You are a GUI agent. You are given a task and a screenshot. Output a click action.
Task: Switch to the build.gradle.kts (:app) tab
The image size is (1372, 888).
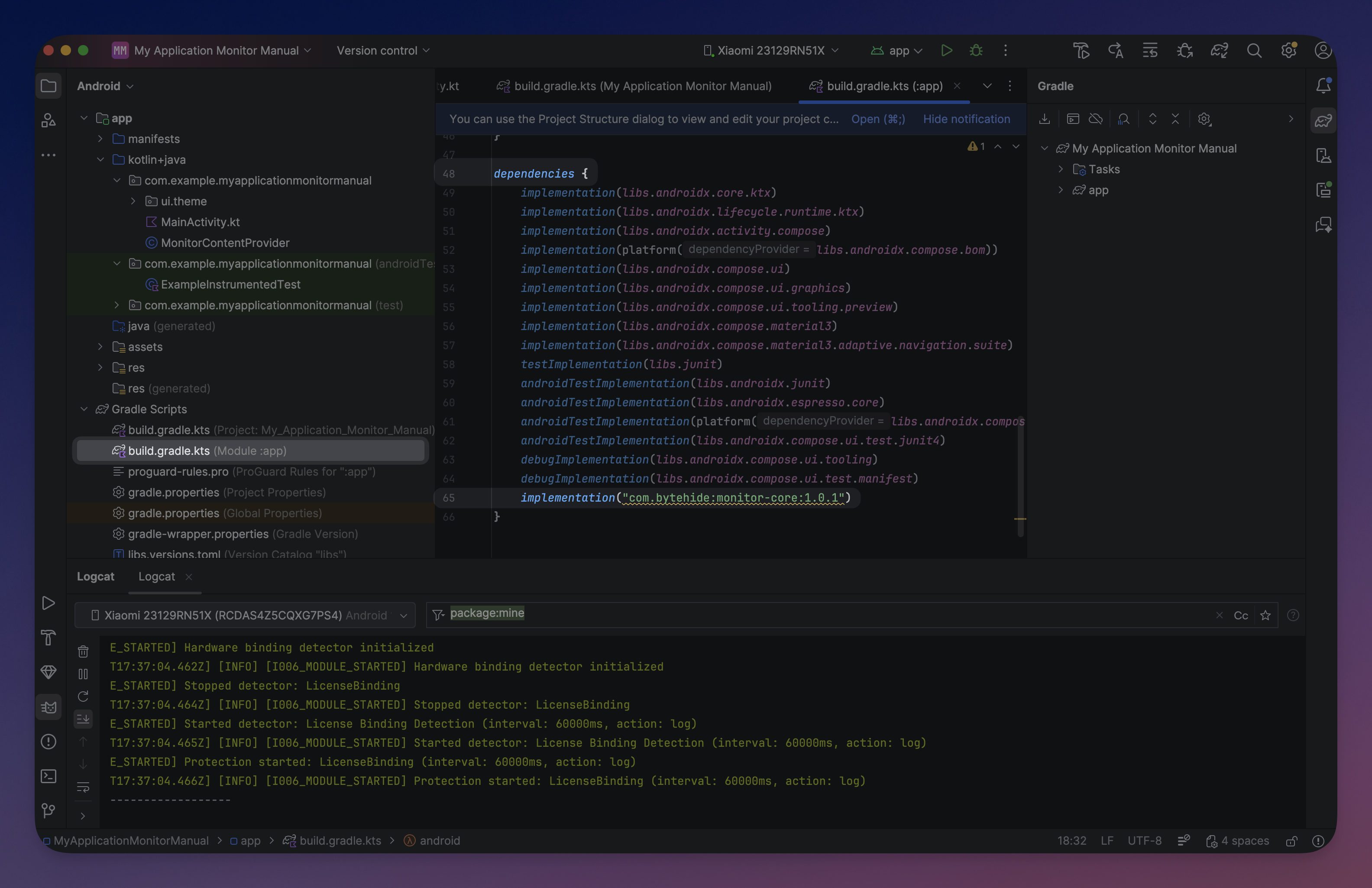tap(884, 86)
